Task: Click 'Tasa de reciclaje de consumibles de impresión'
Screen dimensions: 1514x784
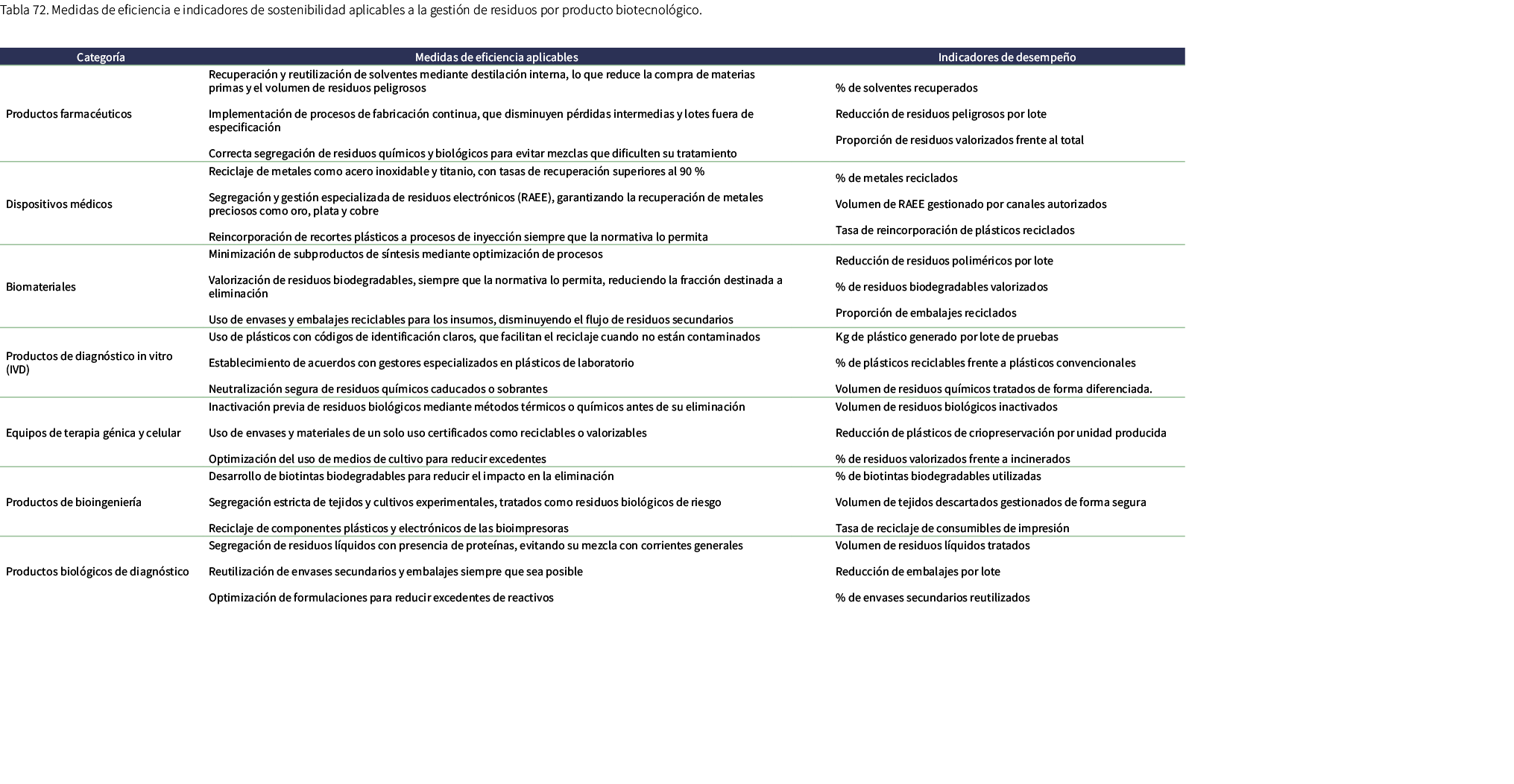Action: (952, 528)
